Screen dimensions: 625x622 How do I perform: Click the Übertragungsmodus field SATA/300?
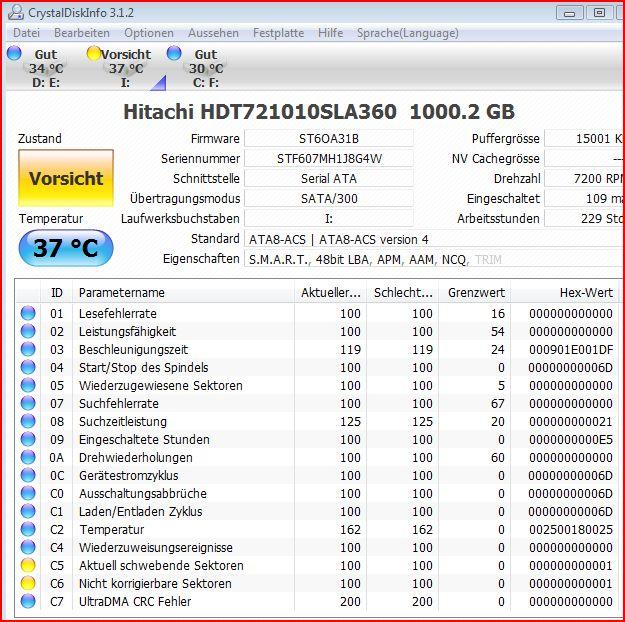click(329, 198)
